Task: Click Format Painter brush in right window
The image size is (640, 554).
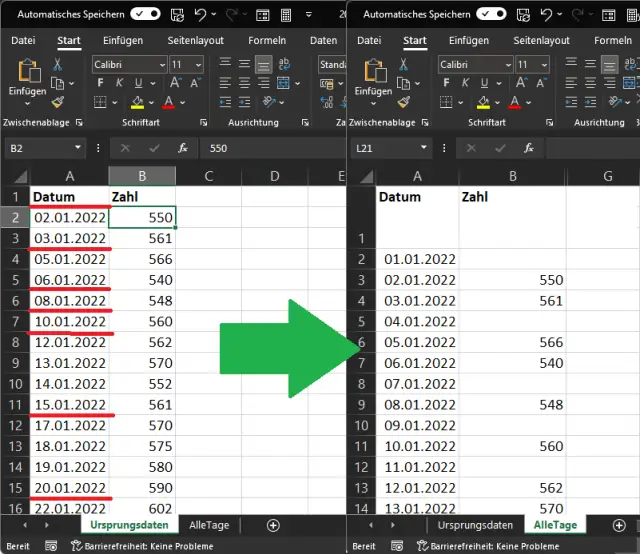Action: click(x=403, y=101)
